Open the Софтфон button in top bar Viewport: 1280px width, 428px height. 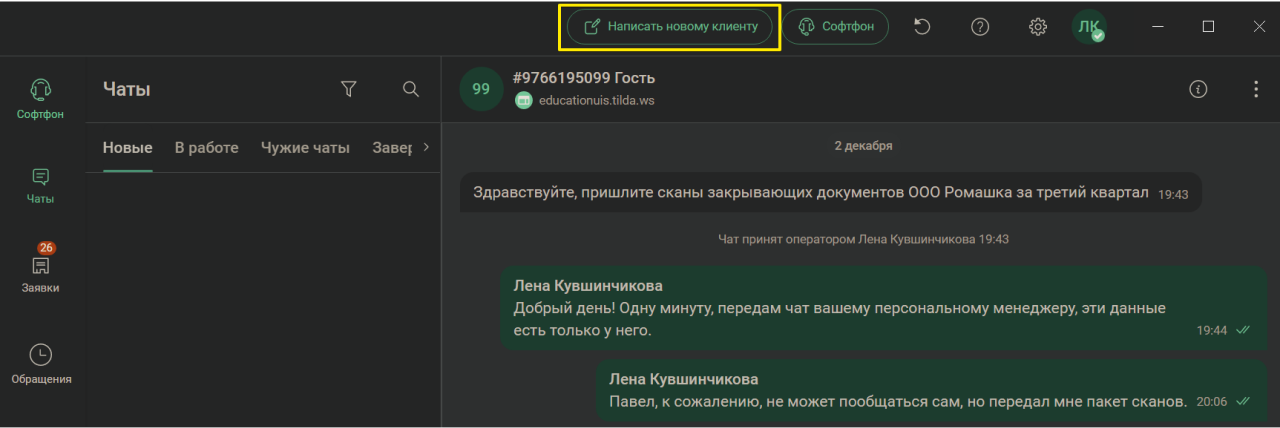point(835,27)
